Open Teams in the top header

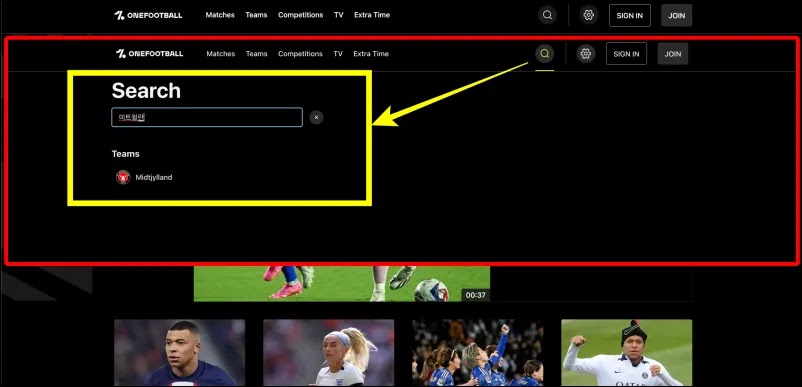pyautogui.click(x=256, y=15)
